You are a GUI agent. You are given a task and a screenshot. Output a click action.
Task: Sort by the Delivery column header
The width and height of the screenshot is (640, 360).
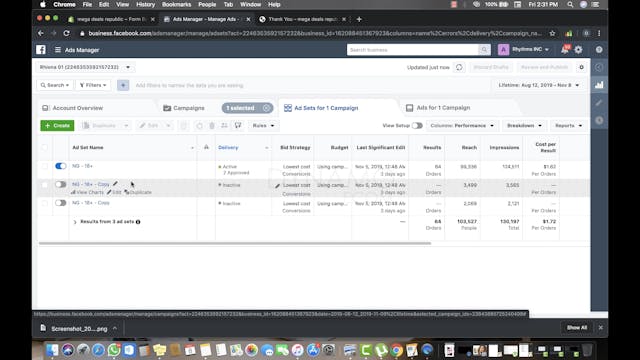pos(228,147)
